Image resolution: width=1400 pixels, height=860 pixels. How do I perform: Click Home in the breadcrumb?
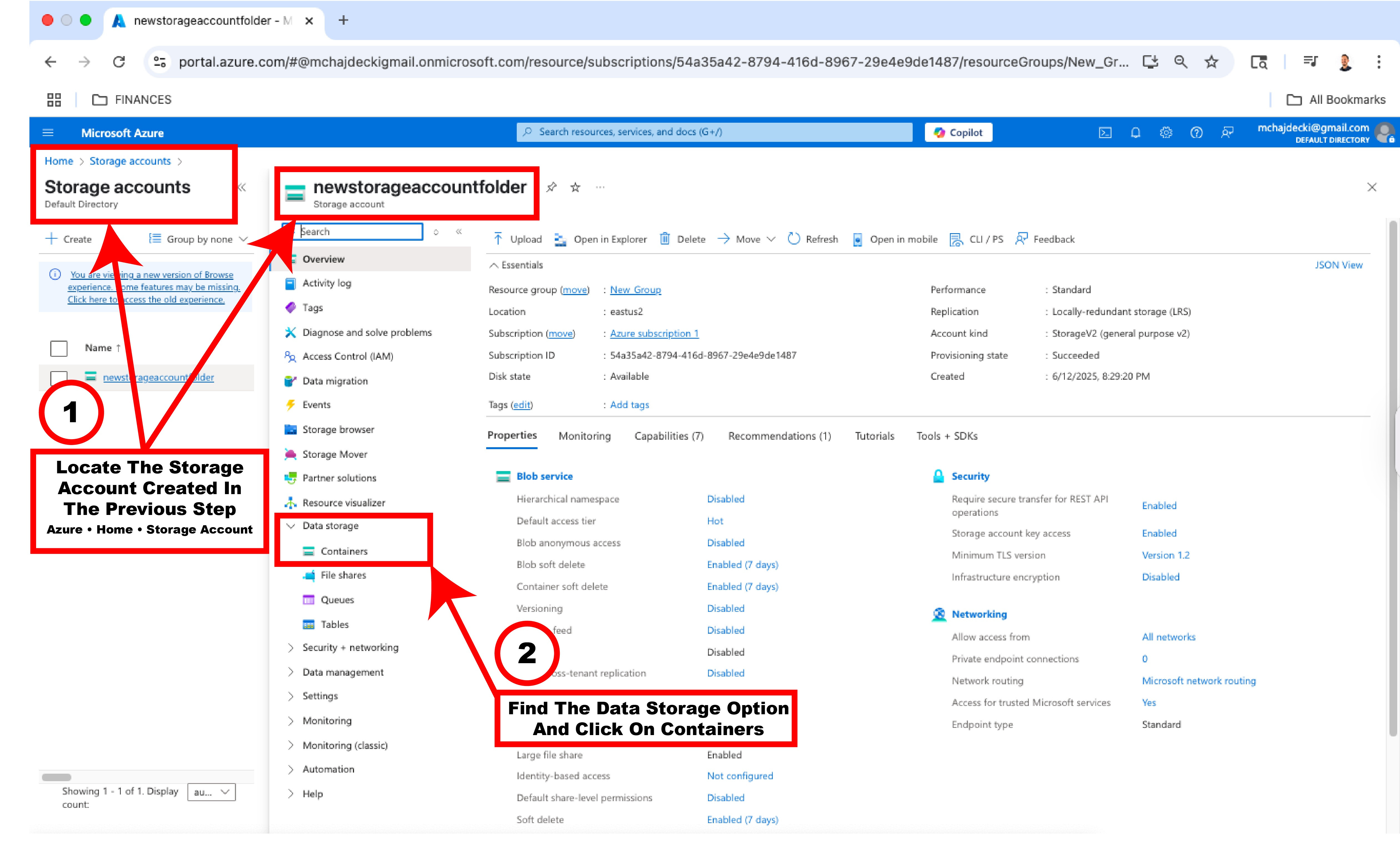point(59,161)
